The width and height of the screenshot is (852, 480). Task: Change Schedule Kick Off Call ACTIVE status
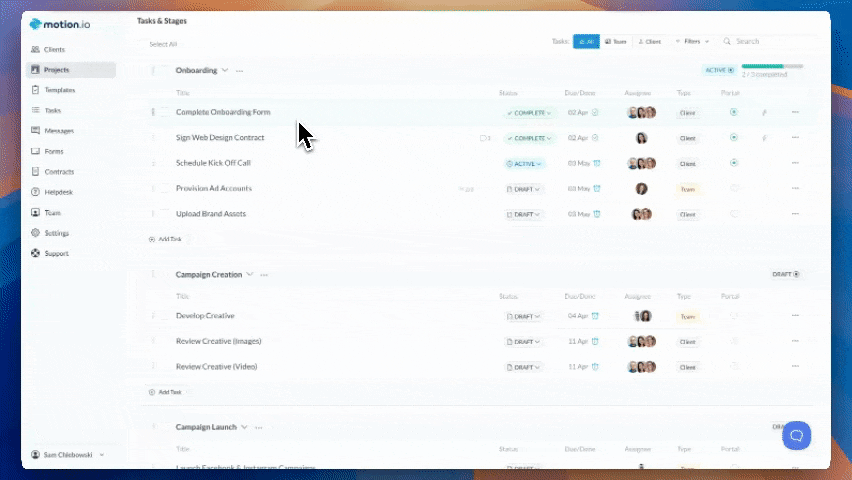[524, 164]
